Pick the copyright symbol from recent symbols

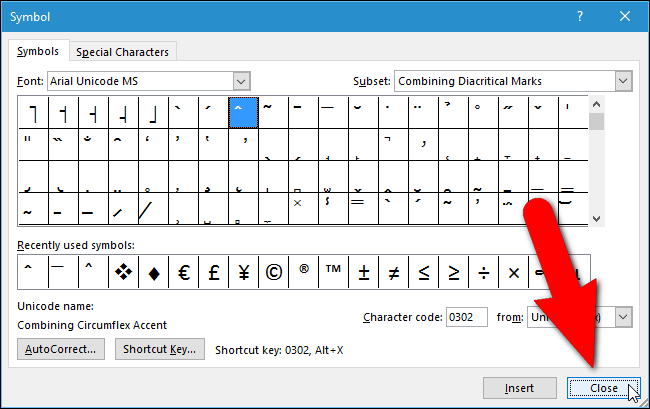point(273,272)
